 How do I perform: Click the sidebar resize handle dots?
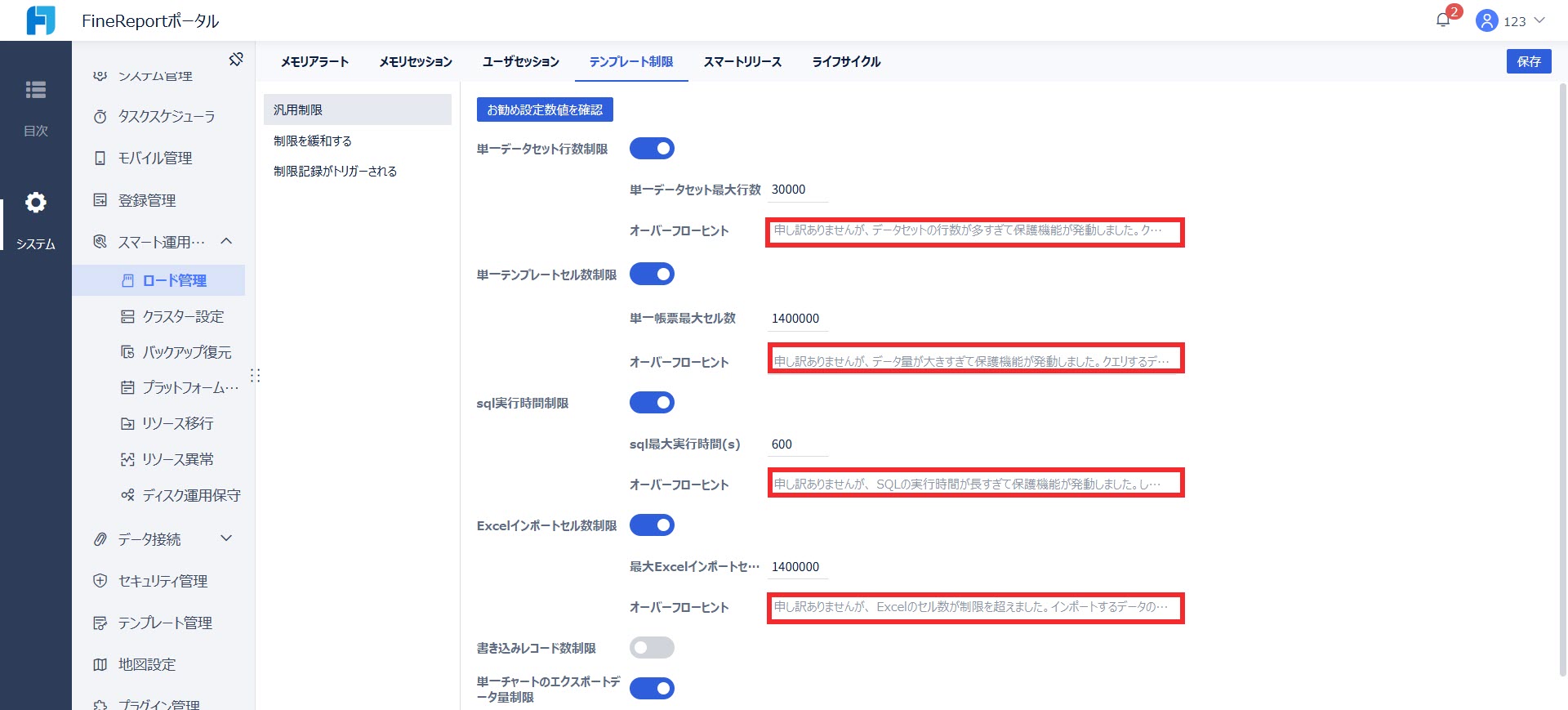tap(255, 376)
